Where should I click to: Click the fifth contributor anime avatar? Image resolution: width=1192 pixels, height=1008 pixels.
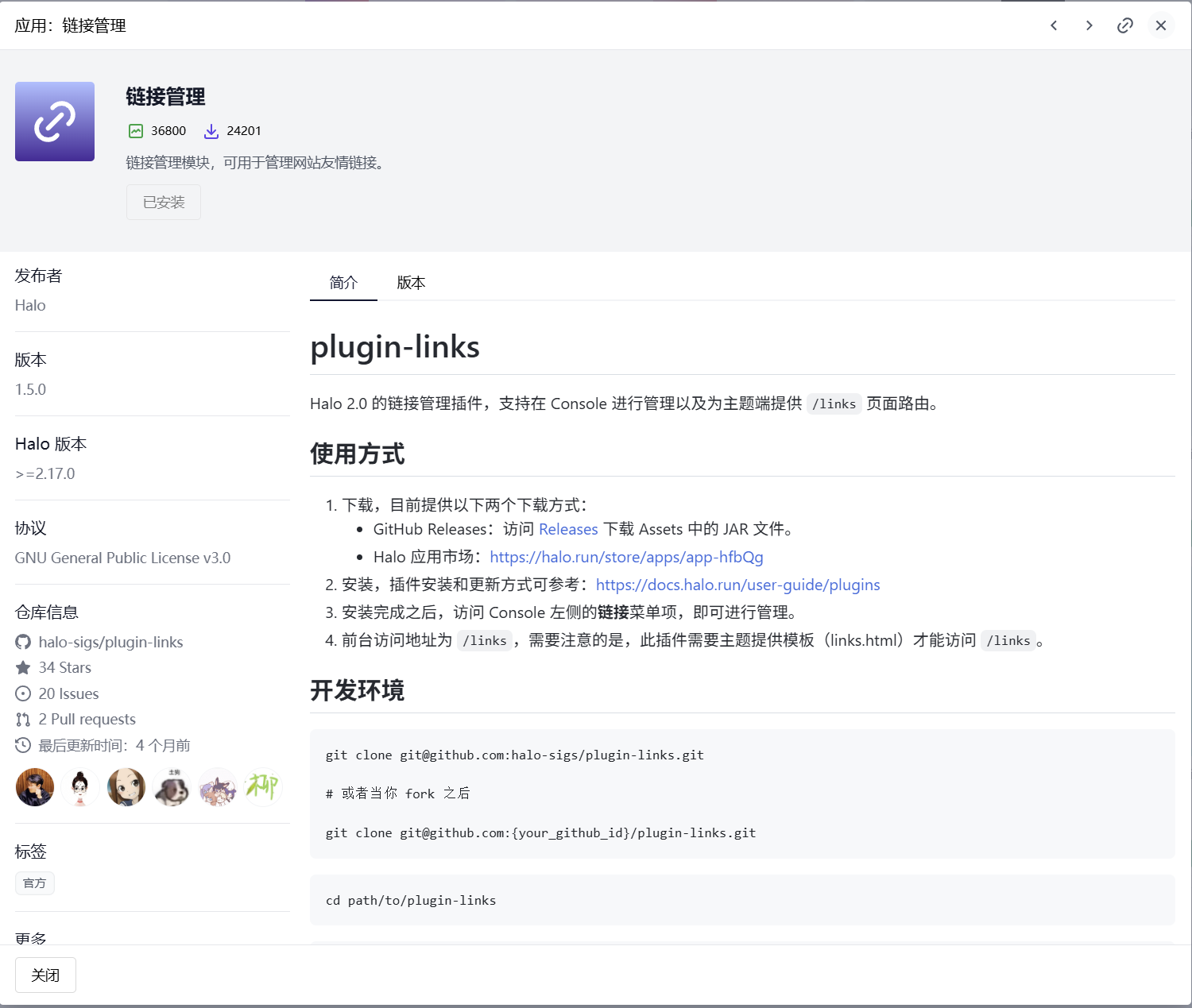218,787
